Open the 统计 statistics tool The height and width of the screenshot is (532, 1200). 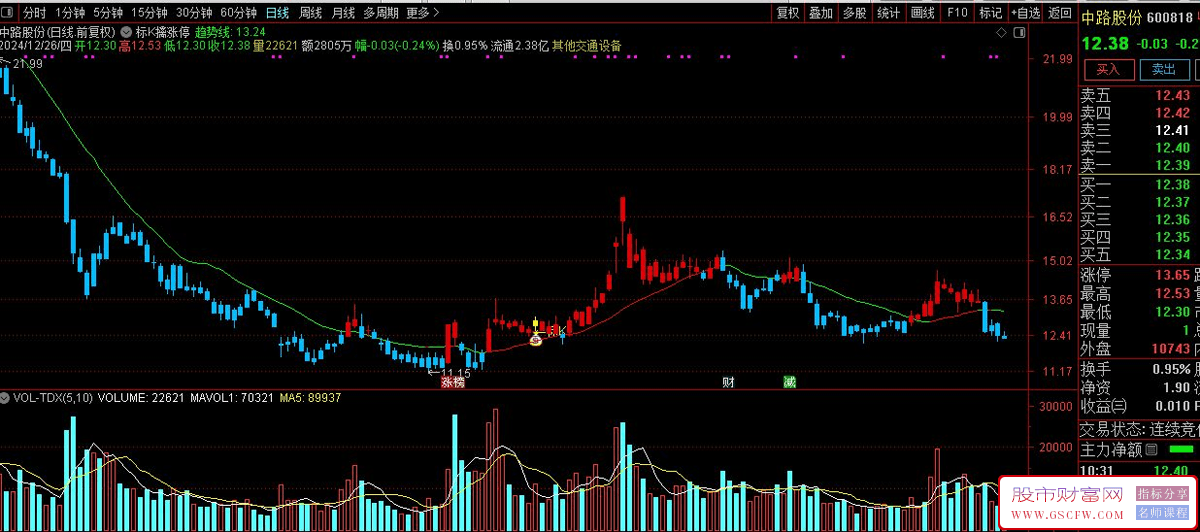tap(888, 13)
